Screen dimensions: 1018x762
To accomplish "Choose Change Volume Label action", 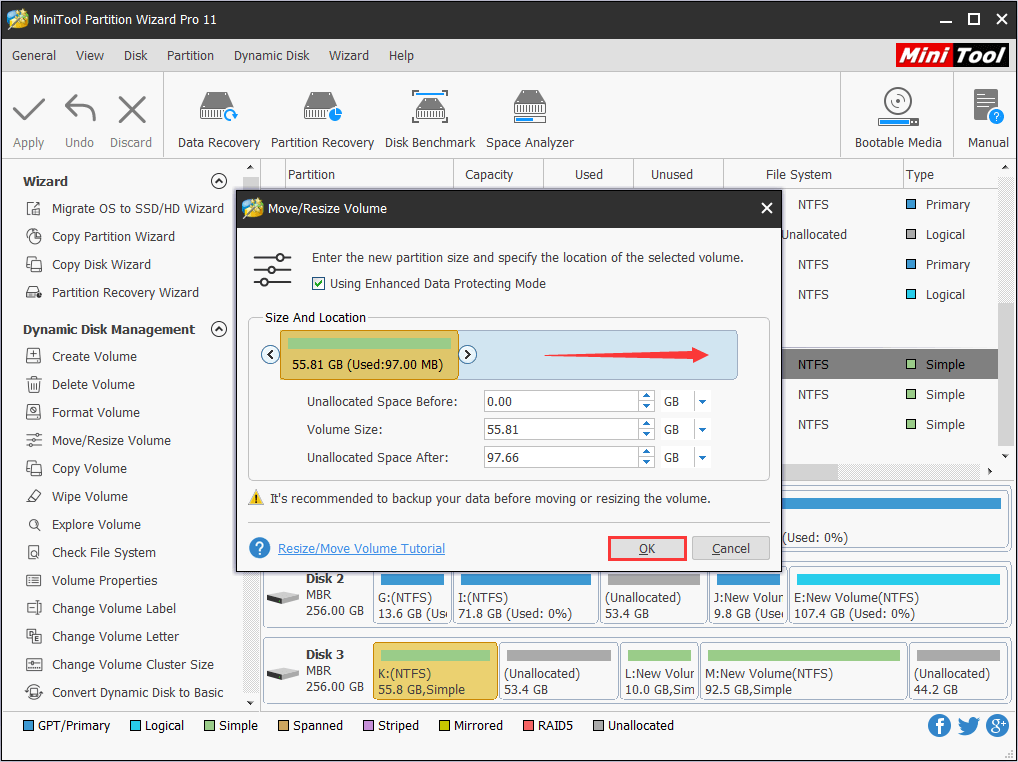I will pos(101,608).
